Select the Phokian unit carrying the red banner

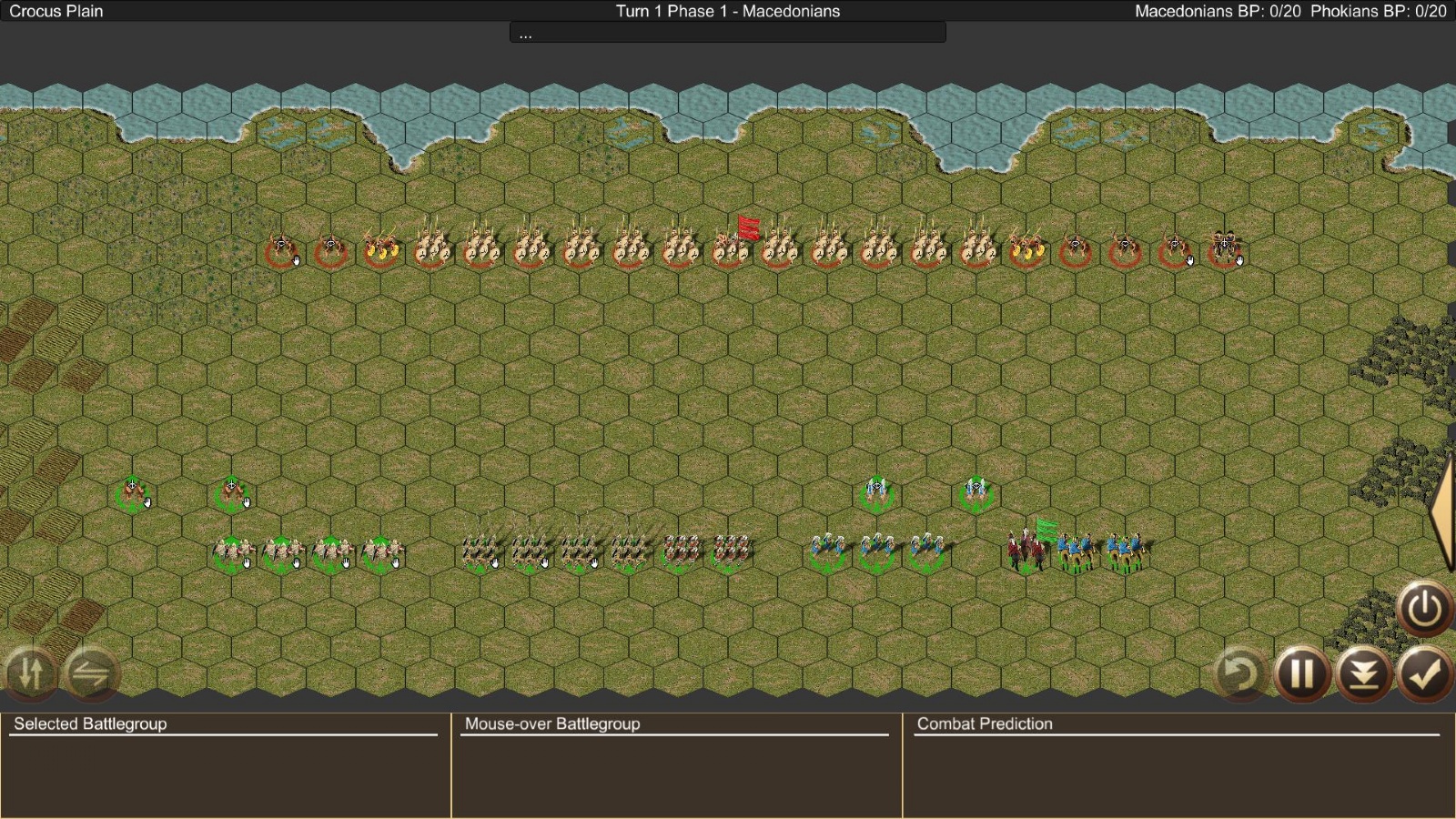point(733,246)
